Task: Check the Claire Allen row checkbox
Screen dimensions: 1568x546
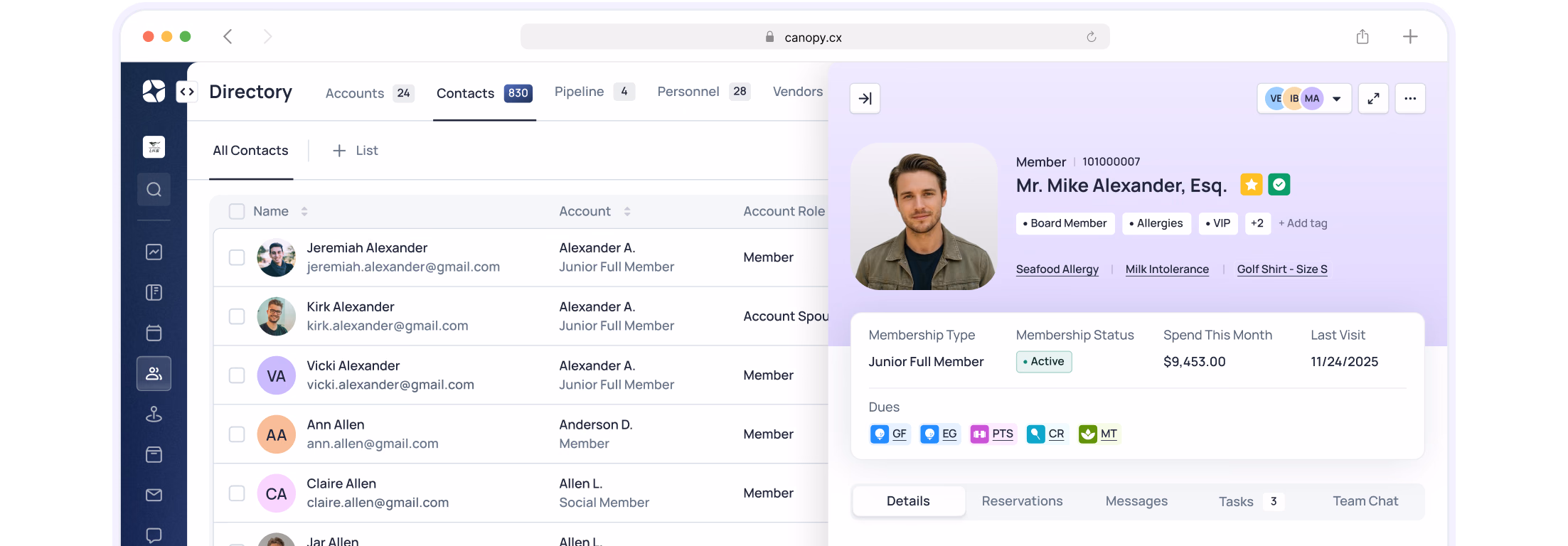Action: 237,493
